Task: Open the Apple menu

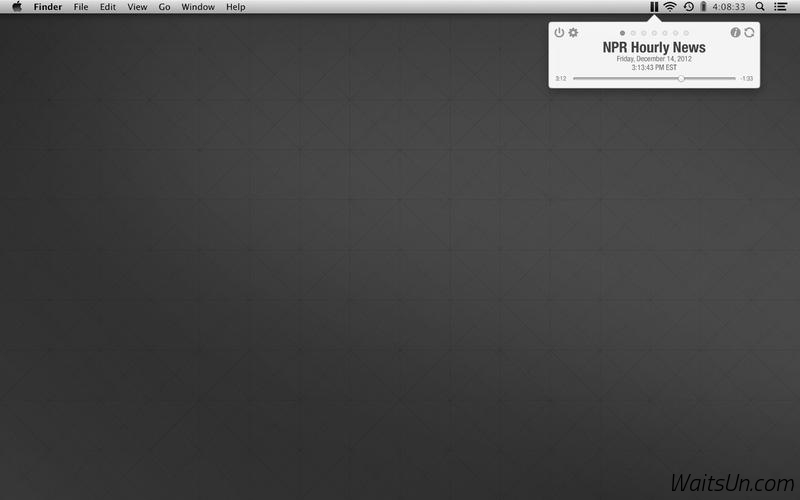Action: pyautogui.click(x=17, y=7)
